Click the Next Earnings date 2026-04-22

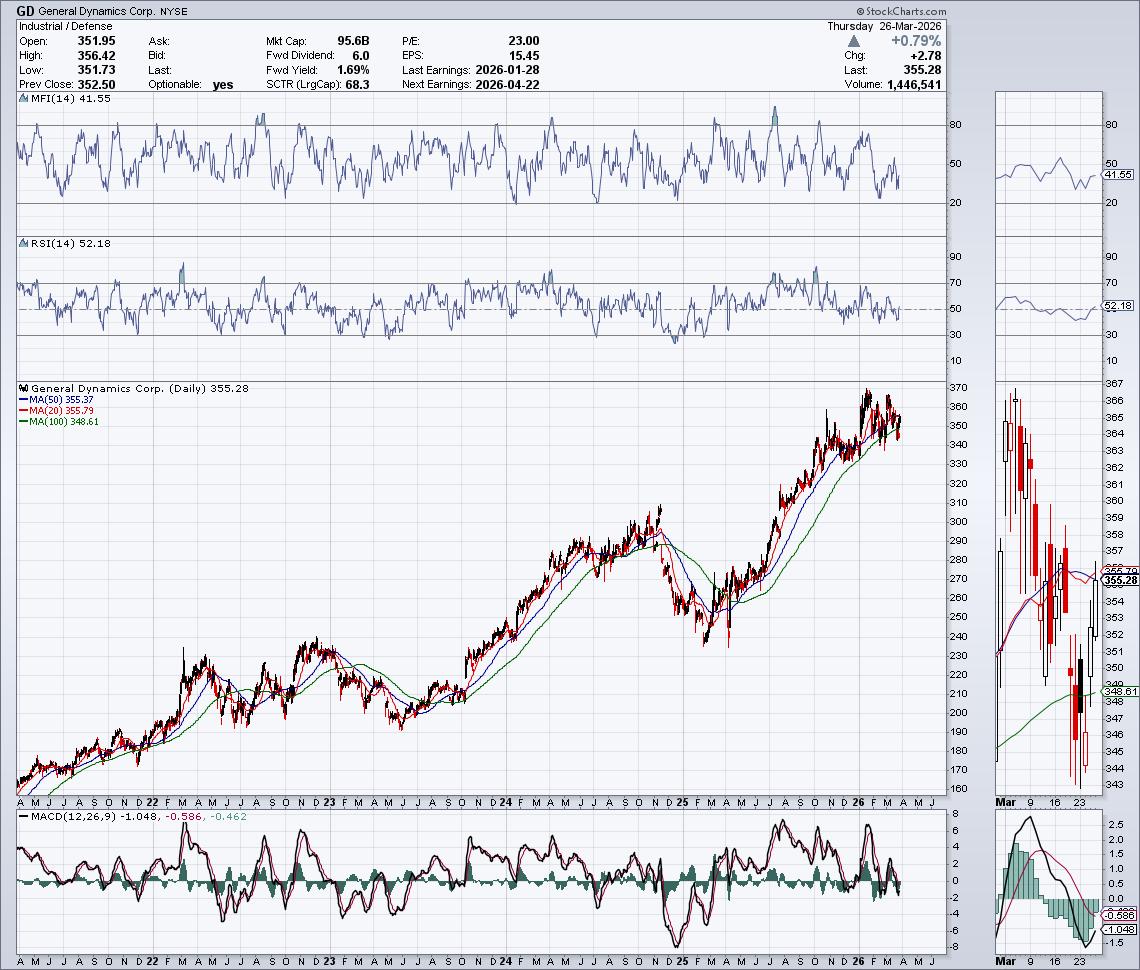tap(507, 84)
